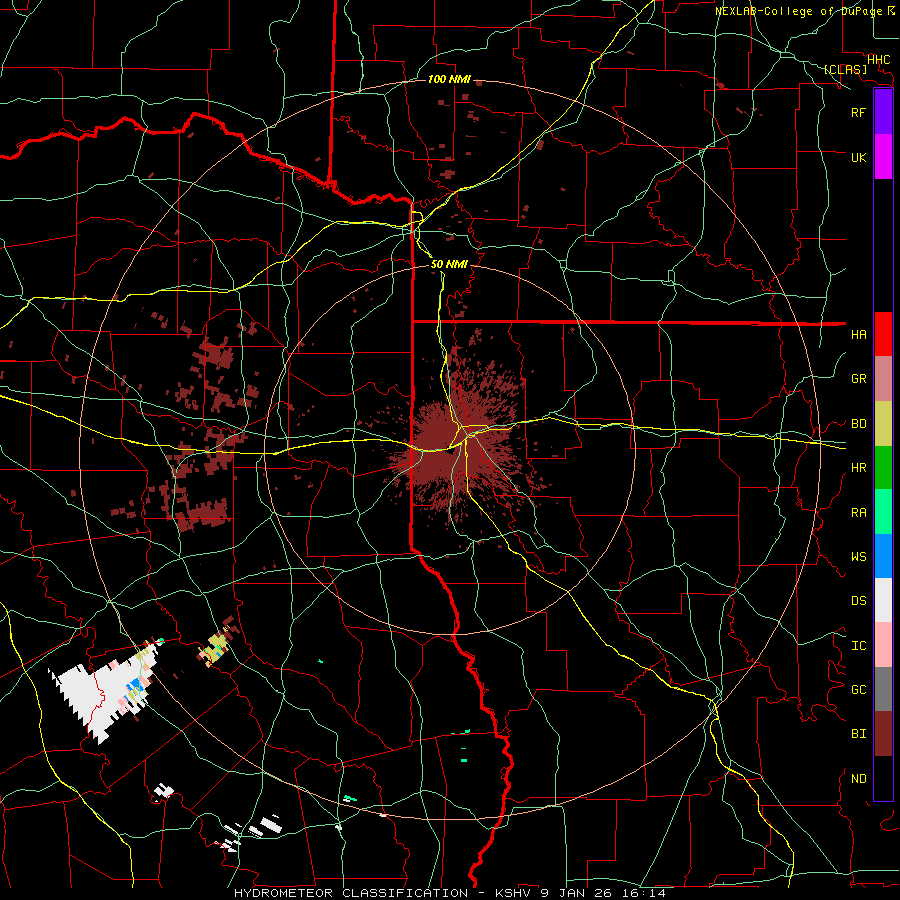
Task: Select the BI brown legend swatch
Action: point(883,734)
